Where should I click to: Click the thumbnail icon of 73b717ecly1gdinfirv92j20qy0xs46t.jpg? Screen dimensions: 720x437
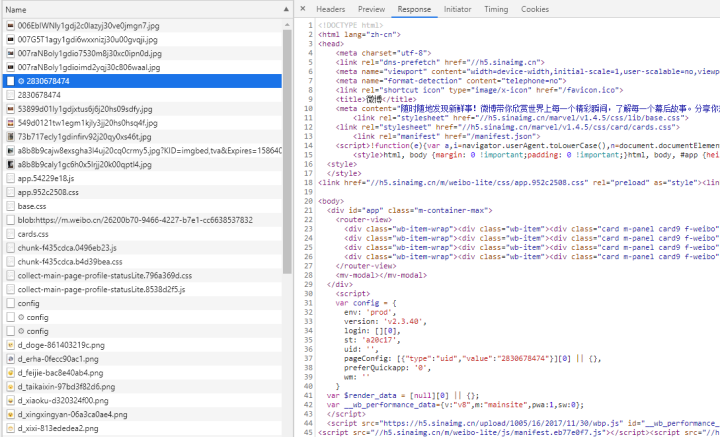pos(11,137)
